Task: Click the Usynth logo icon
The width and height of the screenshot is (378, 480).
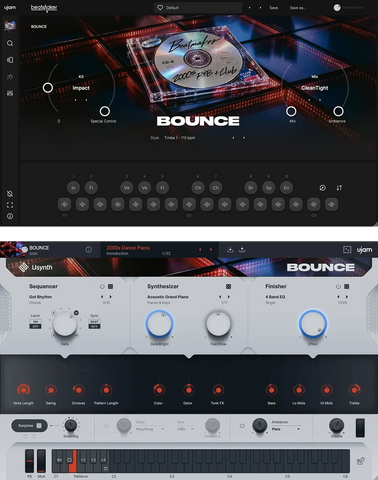Action: (x=23, y=267)
